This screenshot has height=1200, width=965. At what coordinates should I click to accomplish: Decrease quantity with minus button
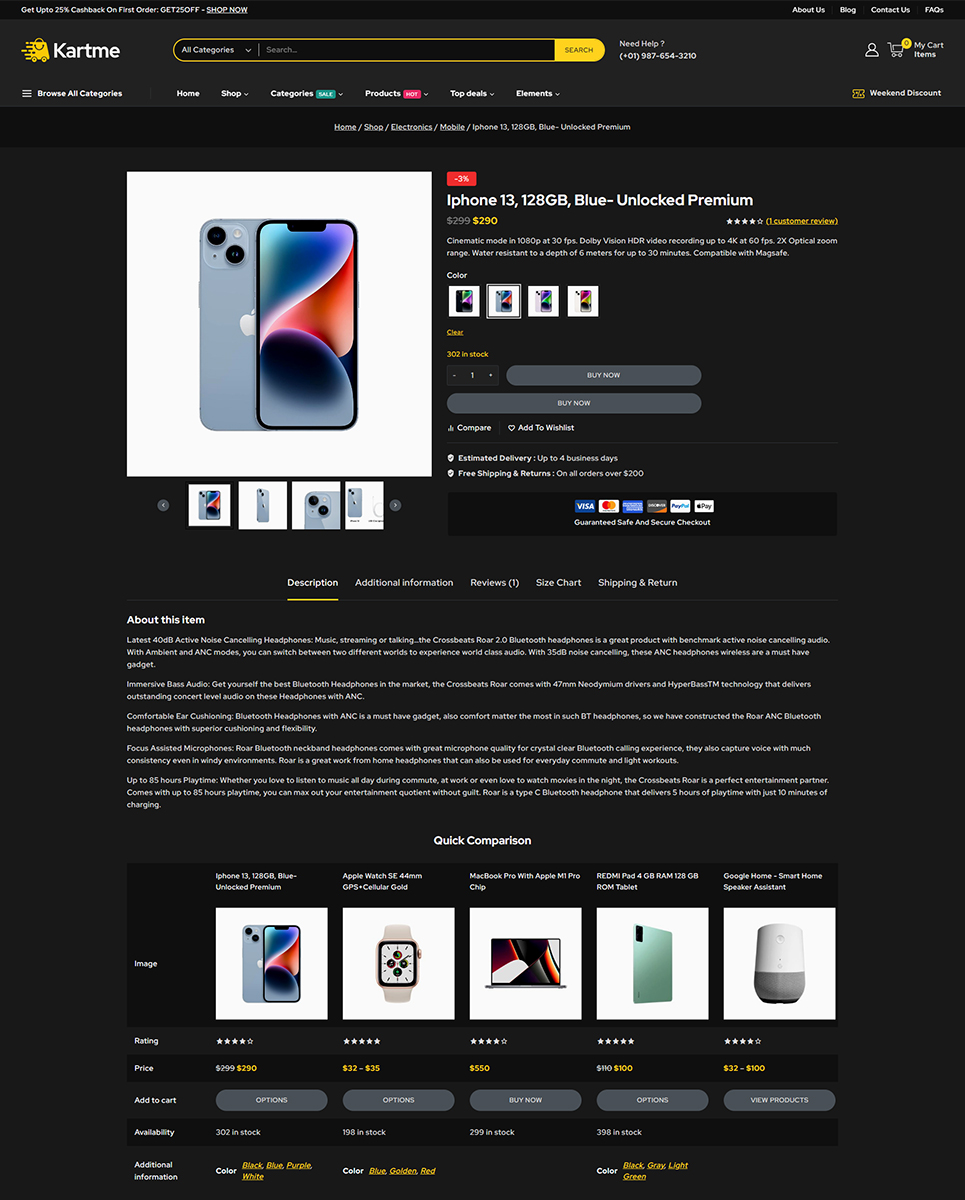click(x=455, y=376)
